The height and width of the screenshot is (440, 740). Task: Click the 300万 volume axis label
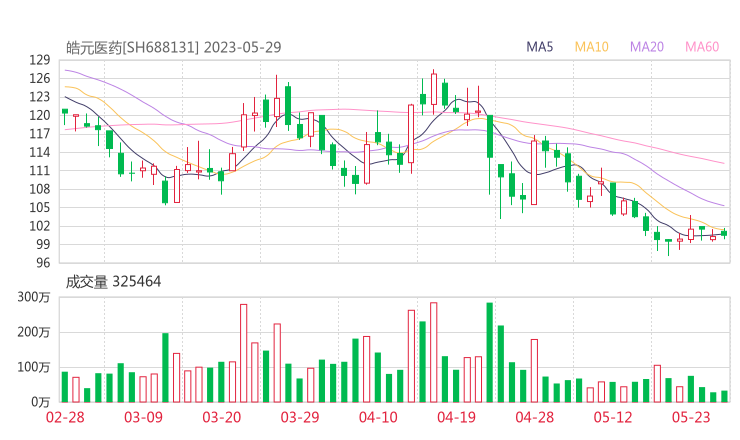coord(34,297)
